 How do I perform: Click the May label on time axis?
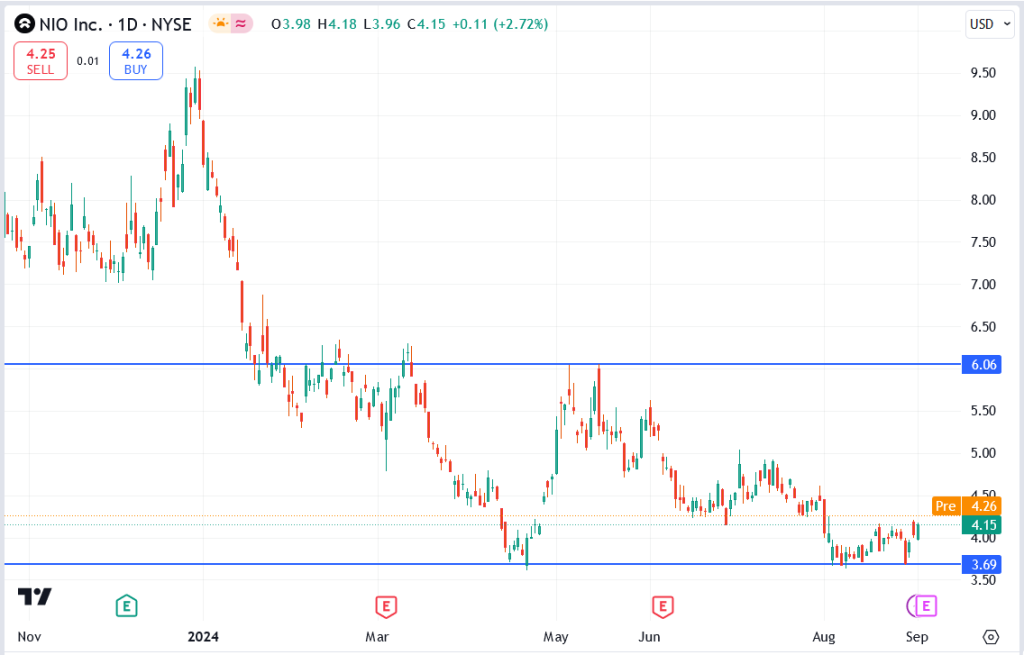click(x=556, y=637)
